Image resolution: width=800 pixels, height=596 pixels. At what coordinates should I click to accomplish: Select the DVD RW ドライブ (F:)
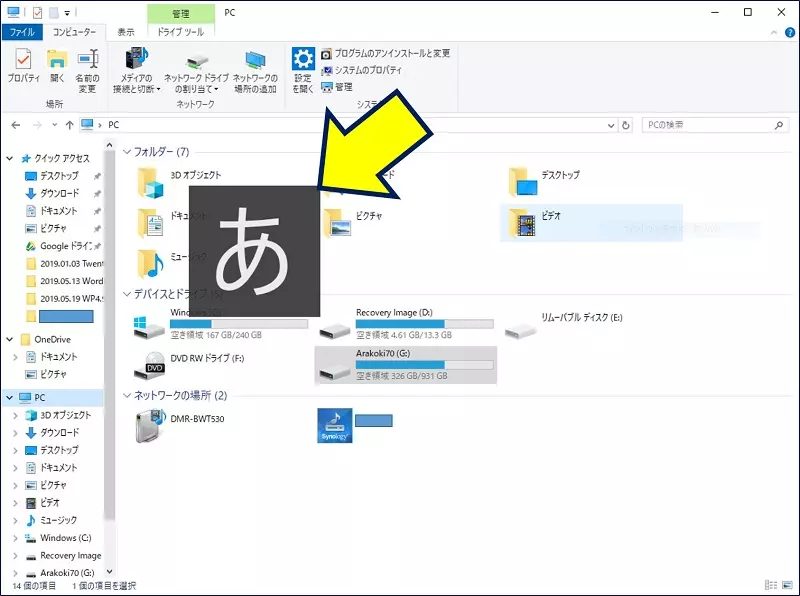click(x=190, y=365)
